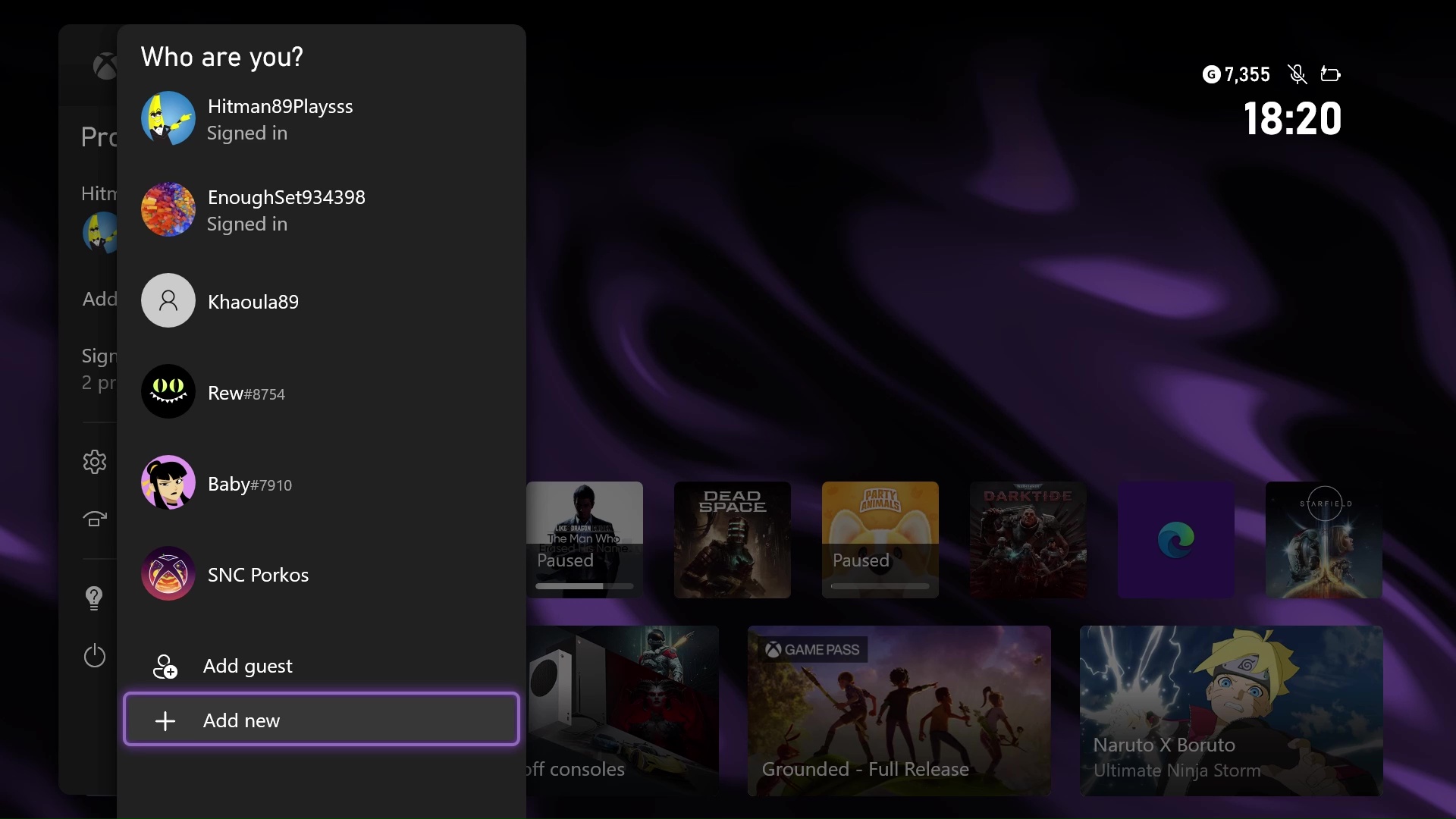Image resolution: width=1456 pixels, height=819 pixels.
Task: Open the Like a Dragon paused game tile
Action: (x=585, y=540)
